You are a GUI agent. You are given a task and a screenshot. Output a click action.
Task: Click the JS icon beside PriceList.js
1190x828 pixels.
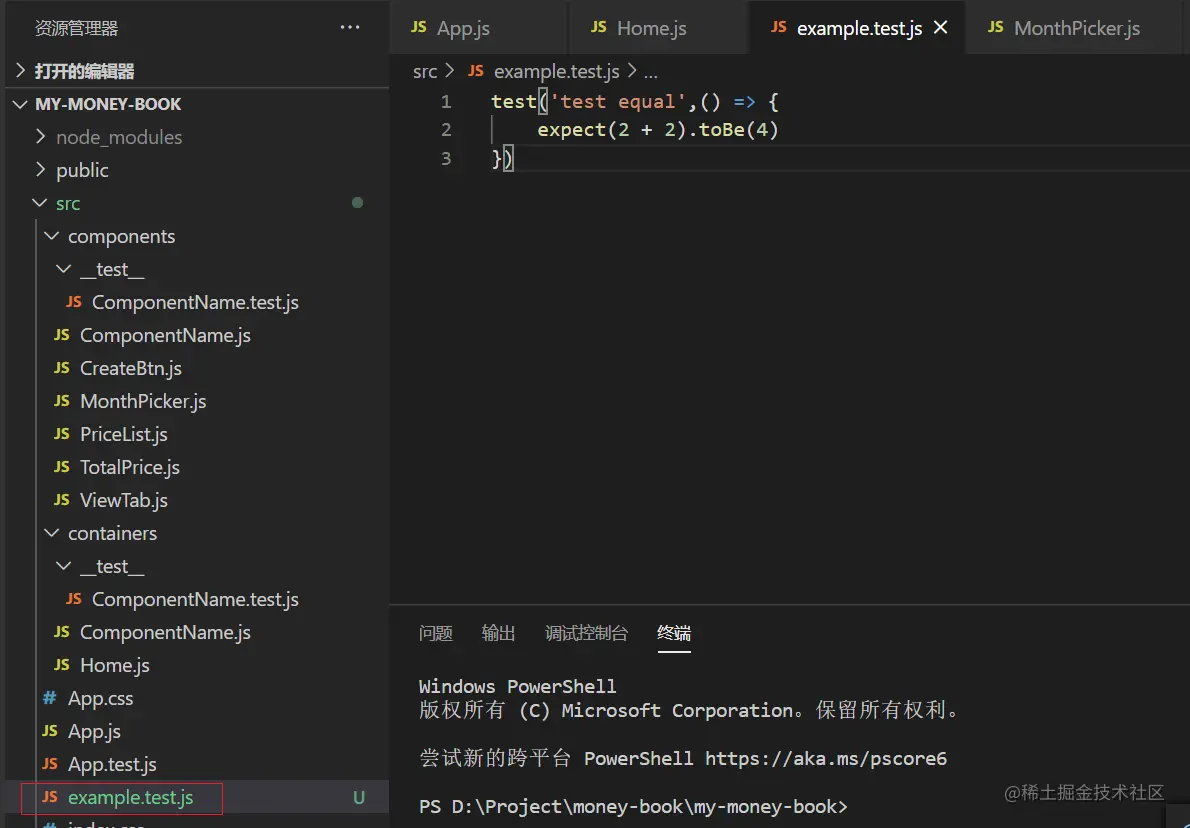62,434
